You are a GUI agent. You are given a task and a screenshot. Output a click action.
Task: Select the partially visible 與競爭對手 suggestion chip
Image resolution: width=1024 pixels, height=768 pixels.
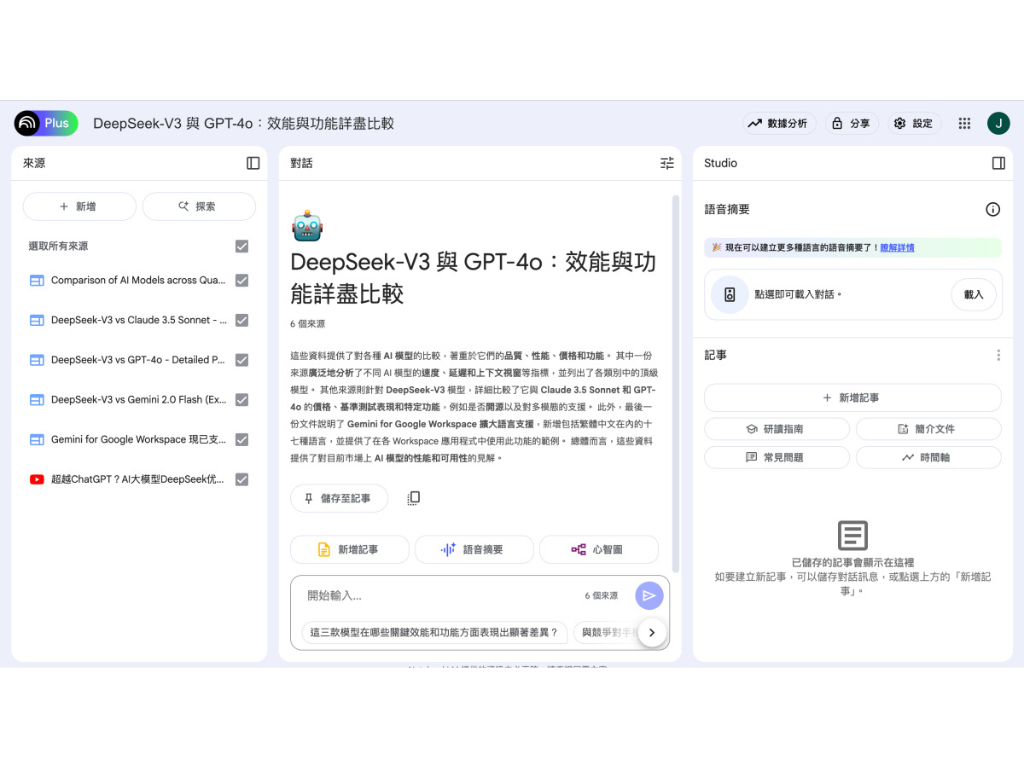[x=606, y=632]
